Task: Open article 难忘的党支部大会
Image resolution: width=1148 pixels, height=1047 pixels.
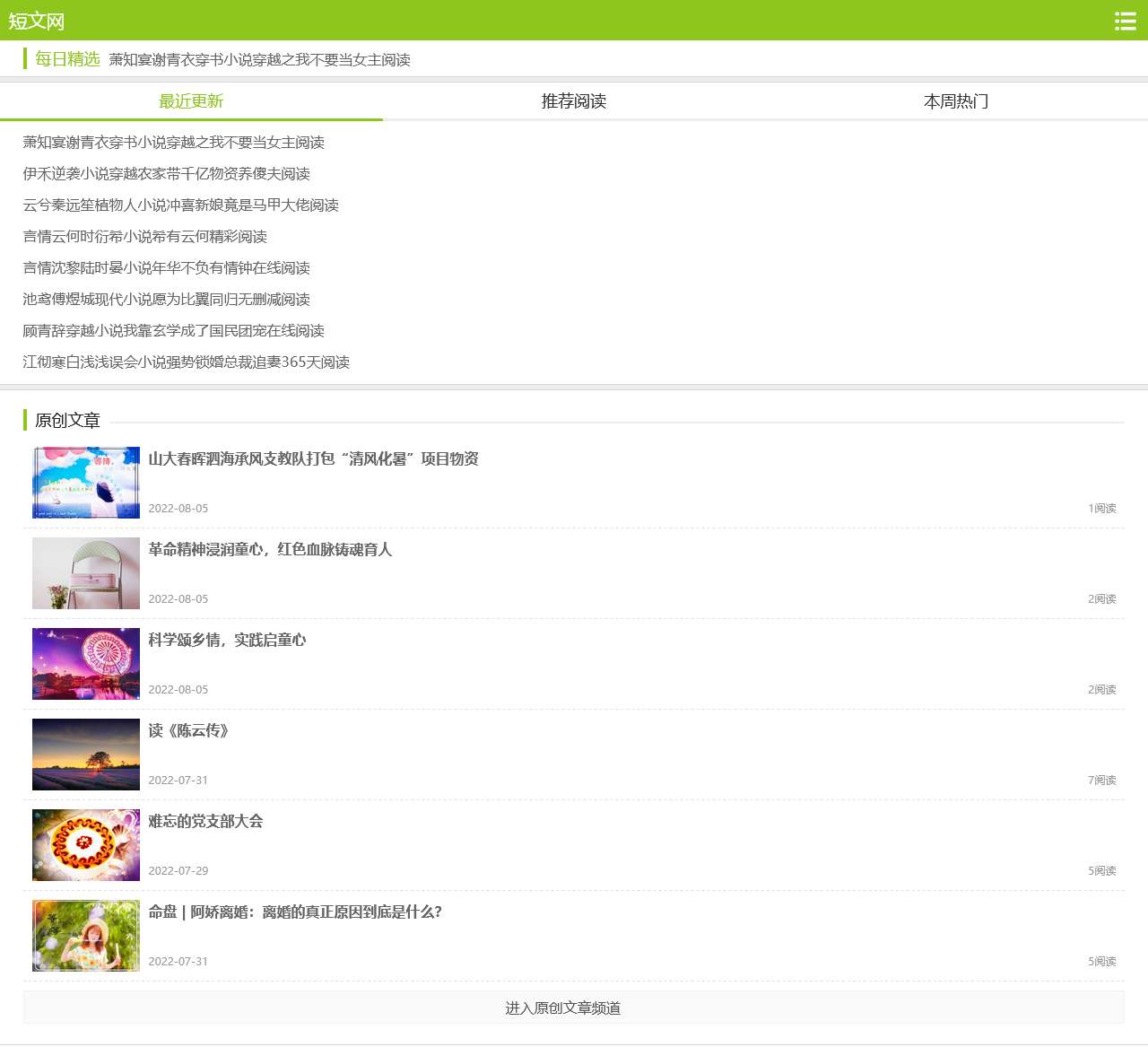Action: tap(206, 822)
